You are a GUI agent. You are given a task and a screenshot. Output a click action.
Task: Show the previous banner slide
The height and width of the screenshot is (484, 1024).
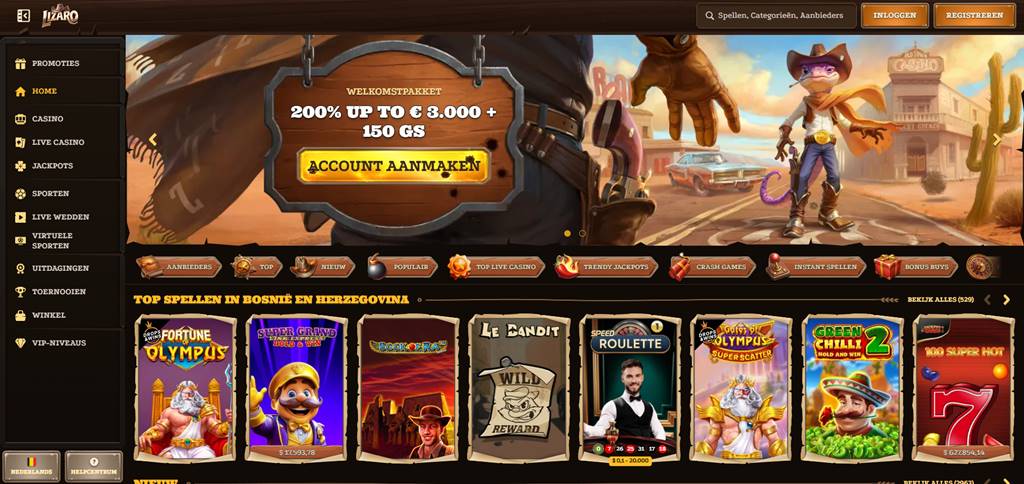coord(153,139)
